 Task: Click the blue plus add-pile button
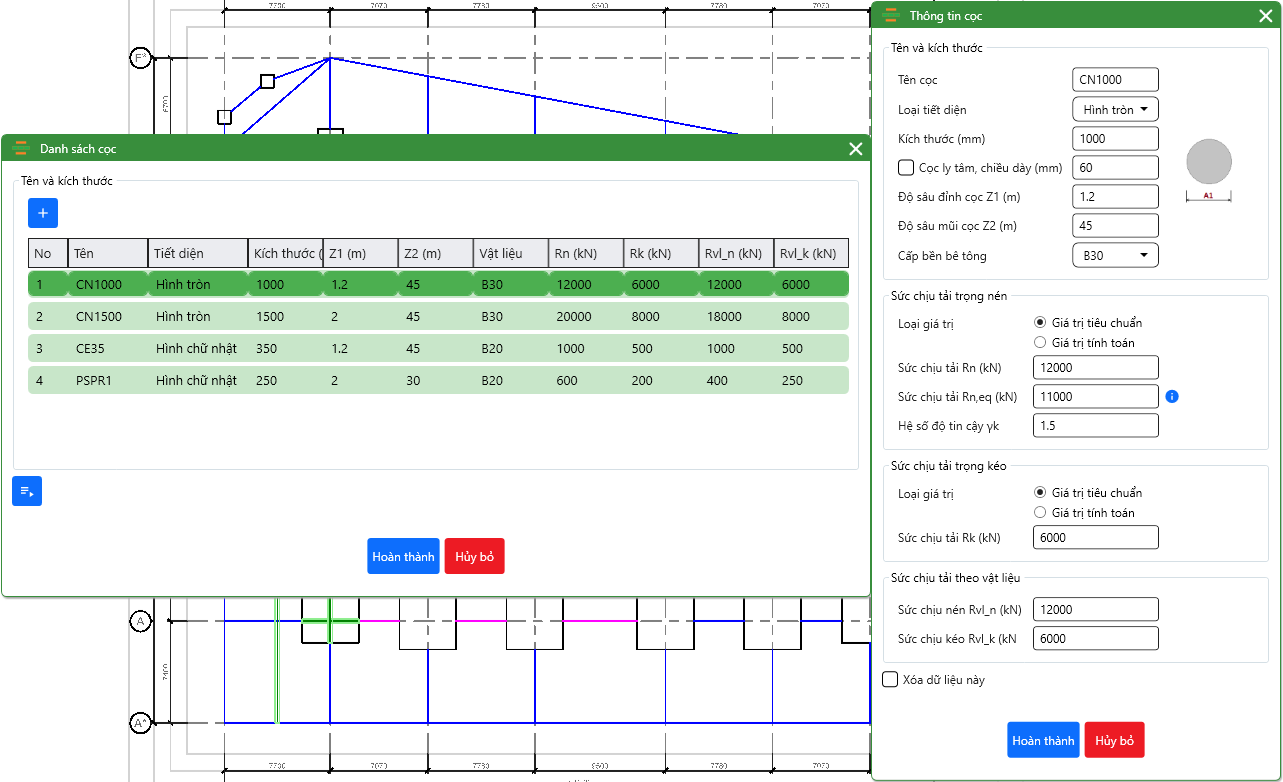tap(43, 213)
